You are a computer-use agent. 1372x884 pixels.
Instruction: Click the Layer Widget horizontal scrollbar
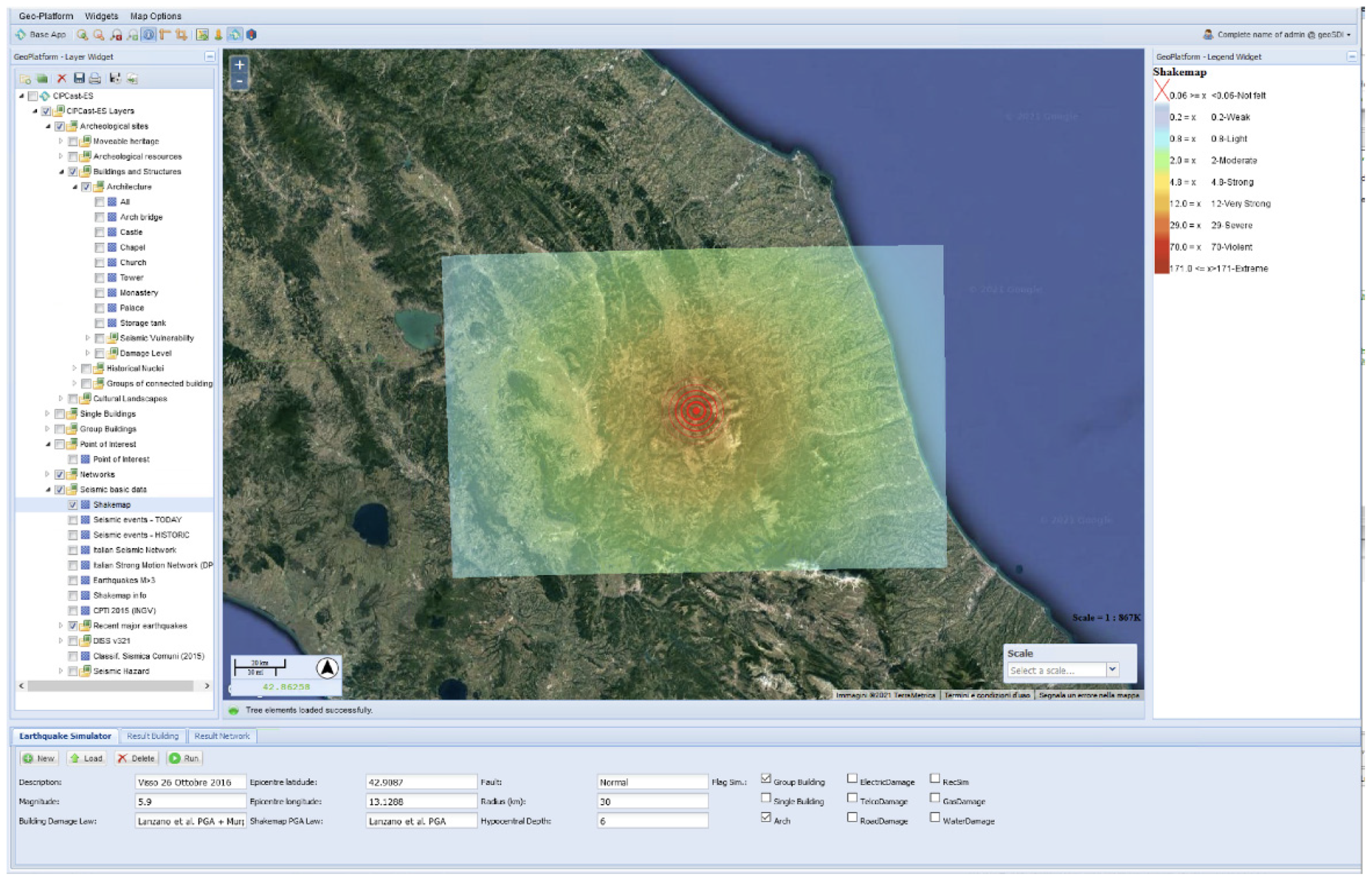[110, 686]
